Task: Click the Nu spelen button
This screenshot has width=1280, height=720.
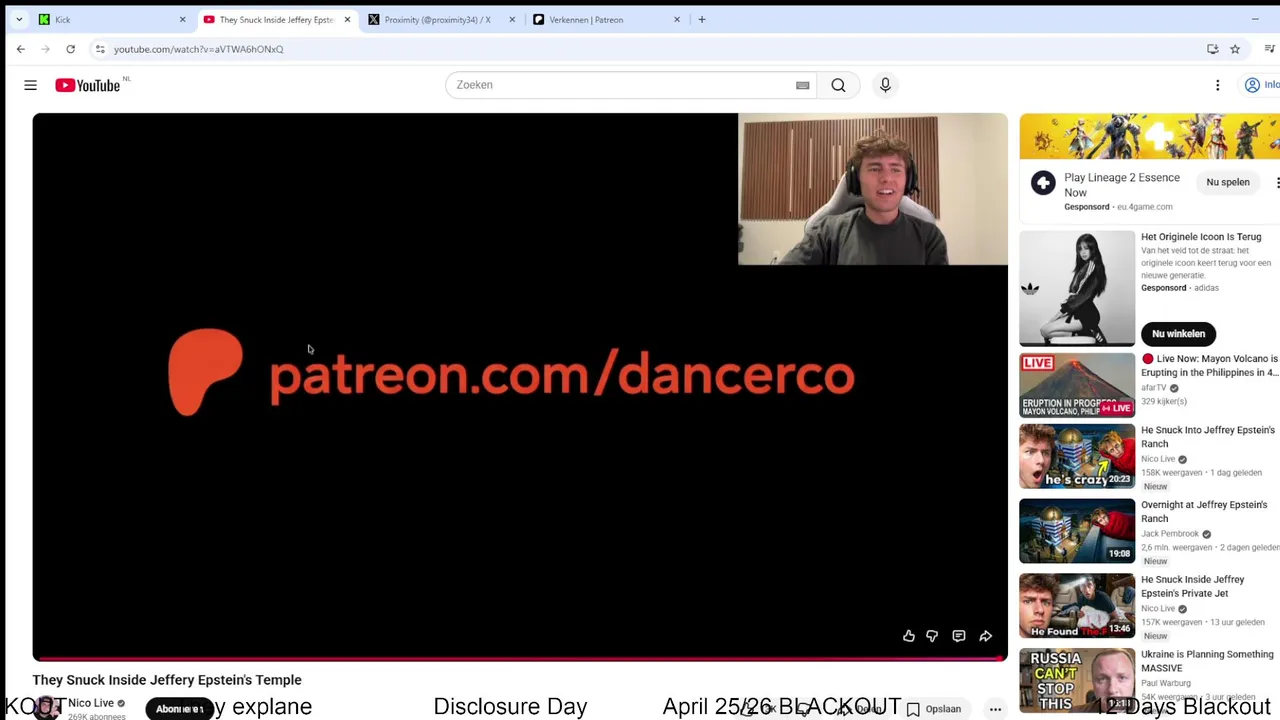Action: (x=1228, y=182)
